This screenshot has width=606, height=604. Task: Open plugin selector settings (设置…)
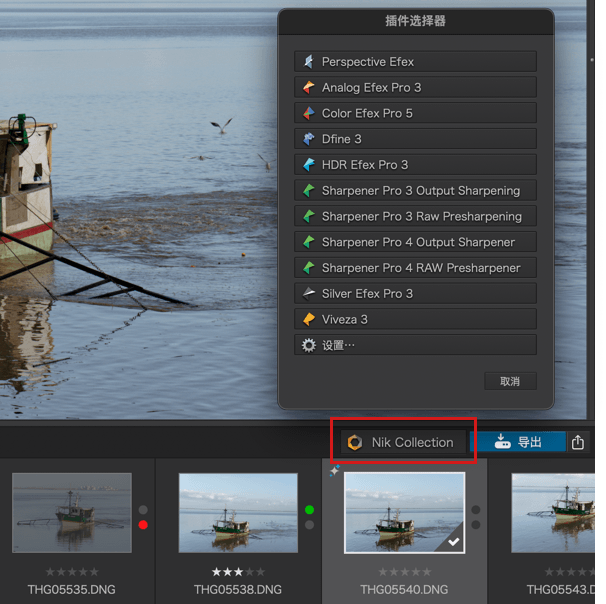point(415,345)
